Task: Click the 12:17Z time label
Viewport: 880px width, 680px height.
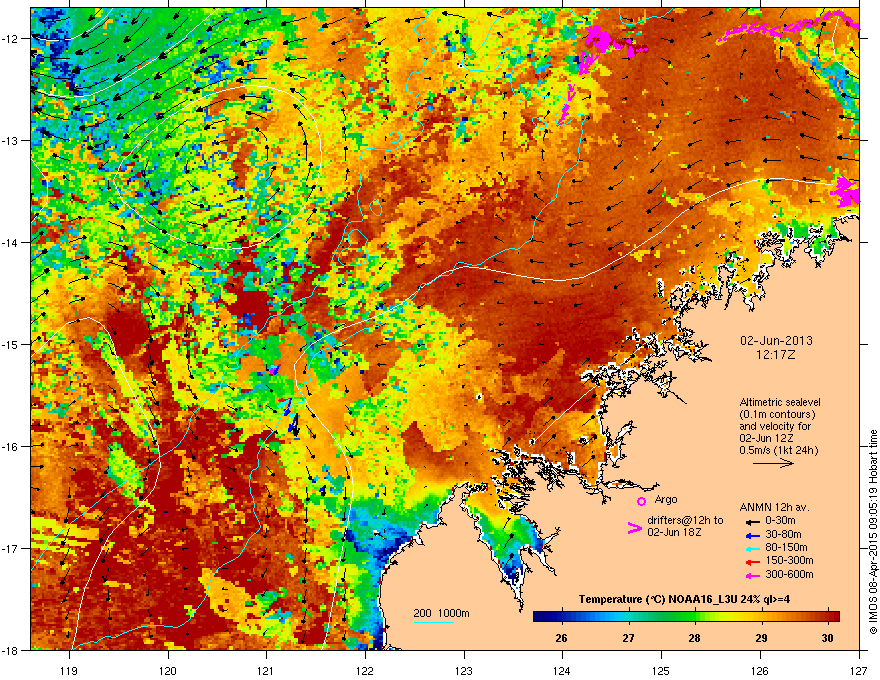Action: click(776, 355)
